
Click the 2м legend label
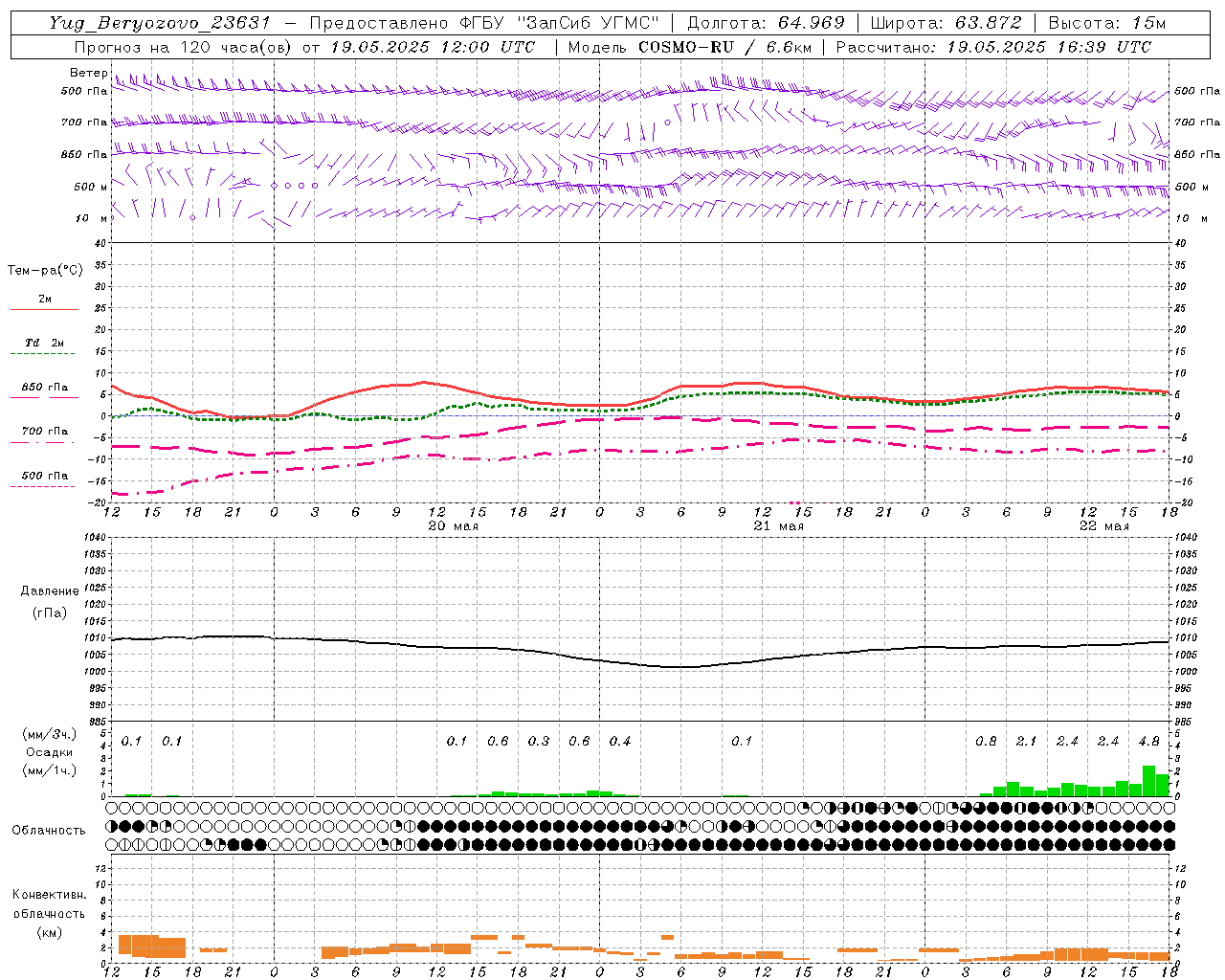click(x=45, y=300)
